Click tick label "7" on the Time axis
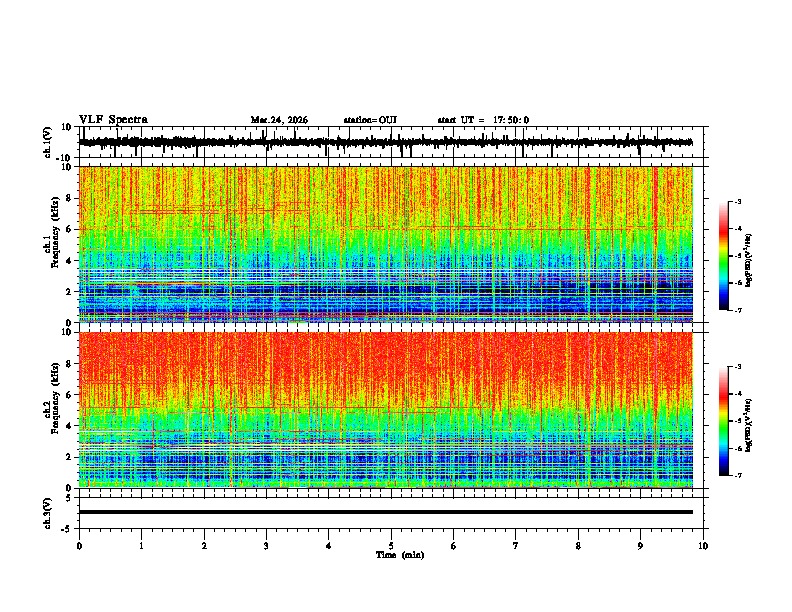This screenshot has height=612, width=792. (x=516, y=546)
